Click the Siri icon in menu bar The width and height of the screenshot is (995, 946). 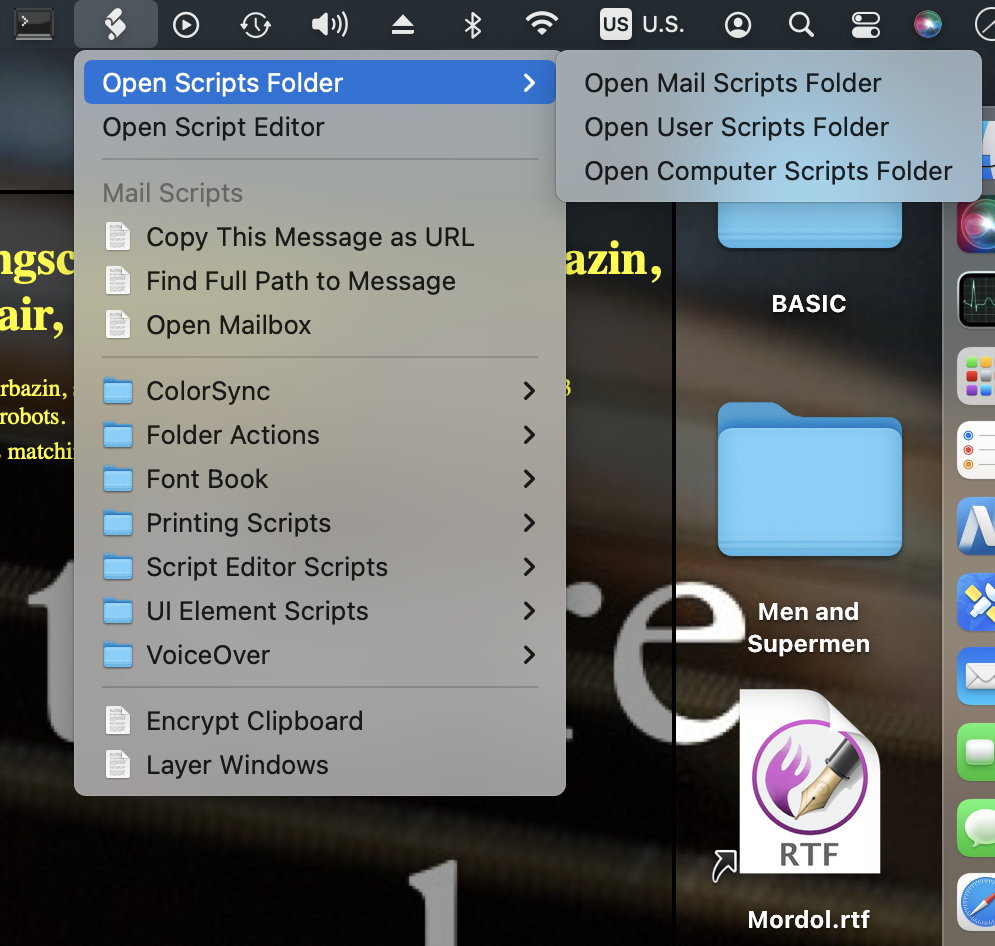click(x=928, y=24)
